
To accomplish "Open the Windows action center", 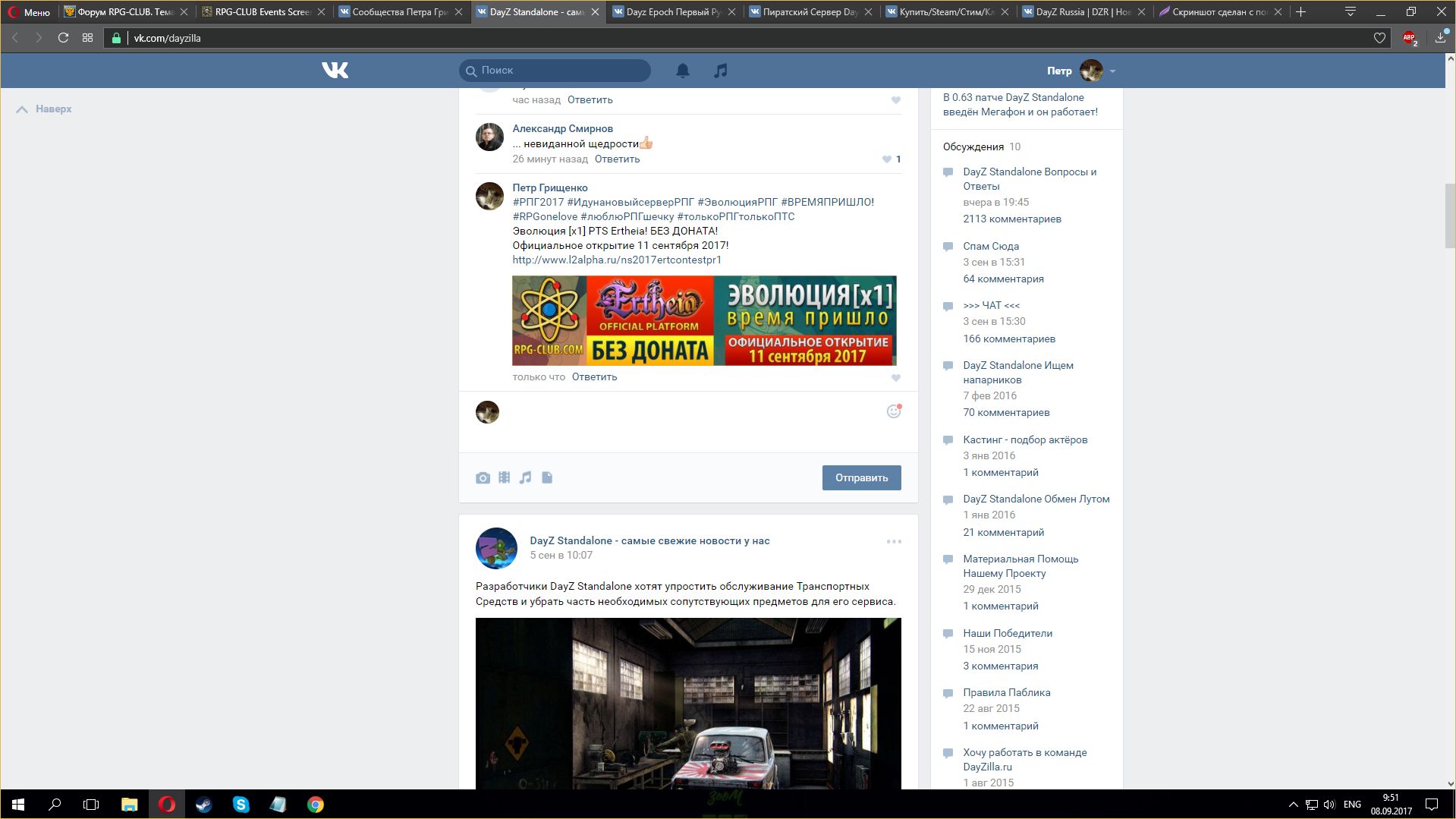I will [1432, 805].
